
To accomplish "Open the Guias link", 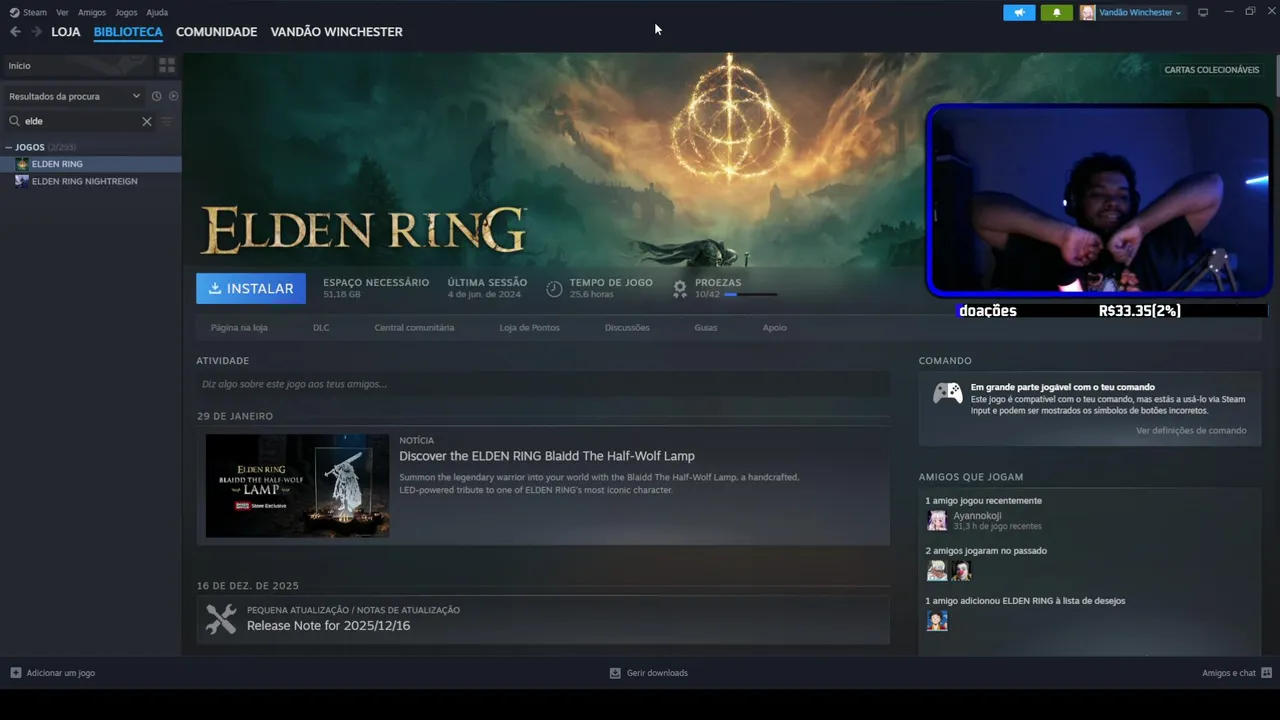I will coord(706,328).
